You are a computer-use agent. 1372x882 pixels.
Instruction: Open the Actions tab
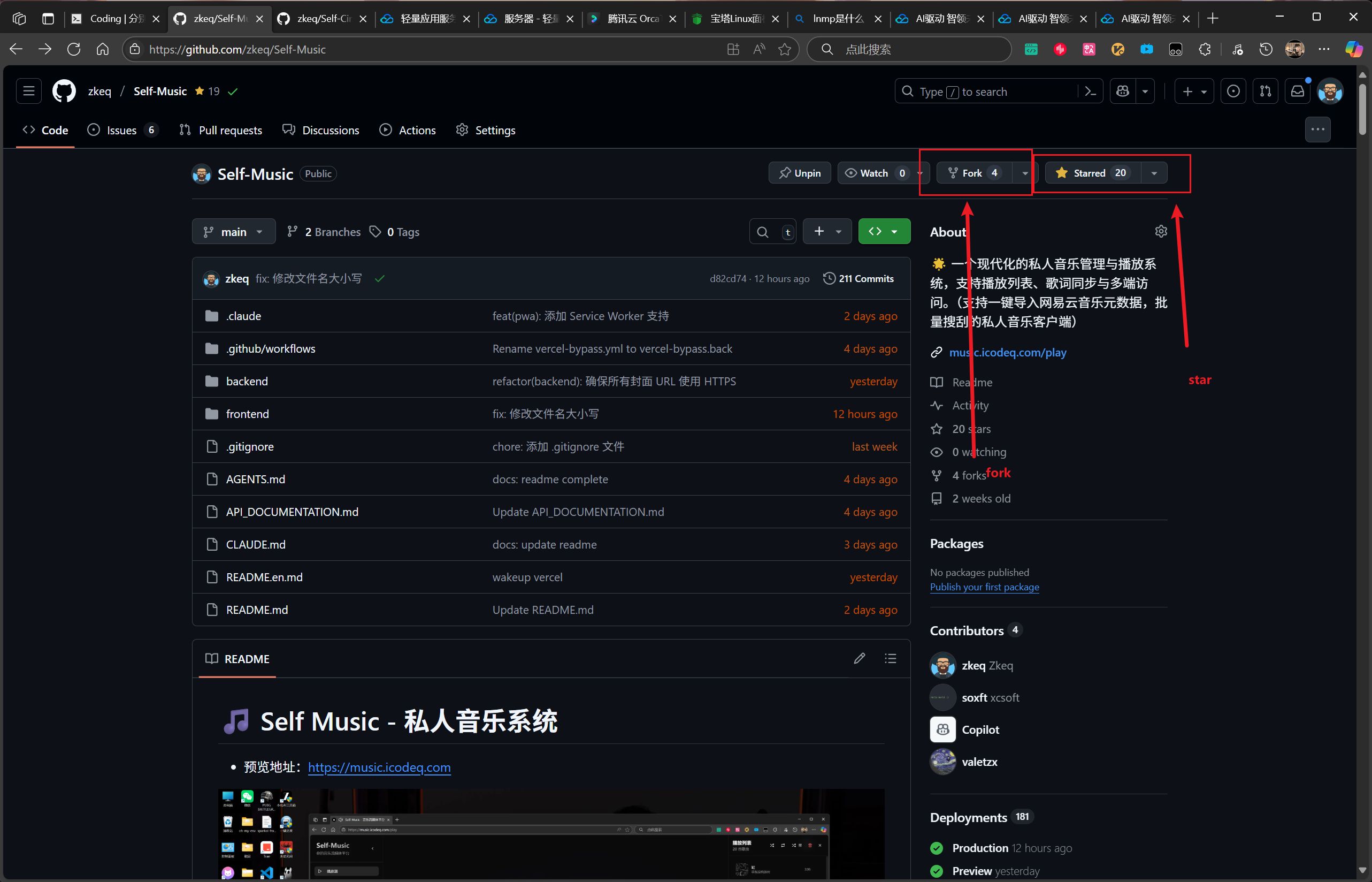coord(408,130)
